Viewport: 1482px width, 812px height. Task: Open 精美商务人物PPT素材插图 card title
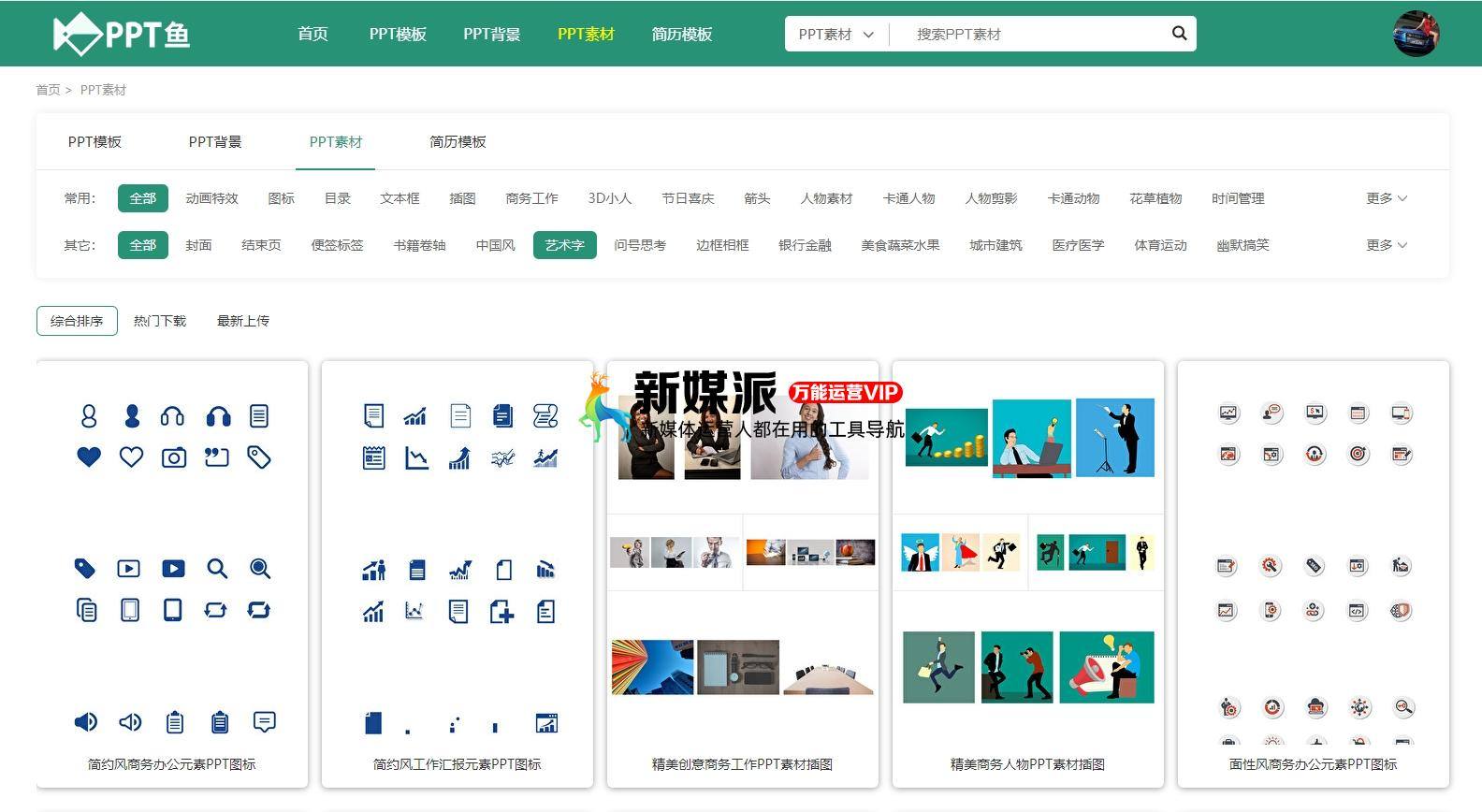[1027, 764]
